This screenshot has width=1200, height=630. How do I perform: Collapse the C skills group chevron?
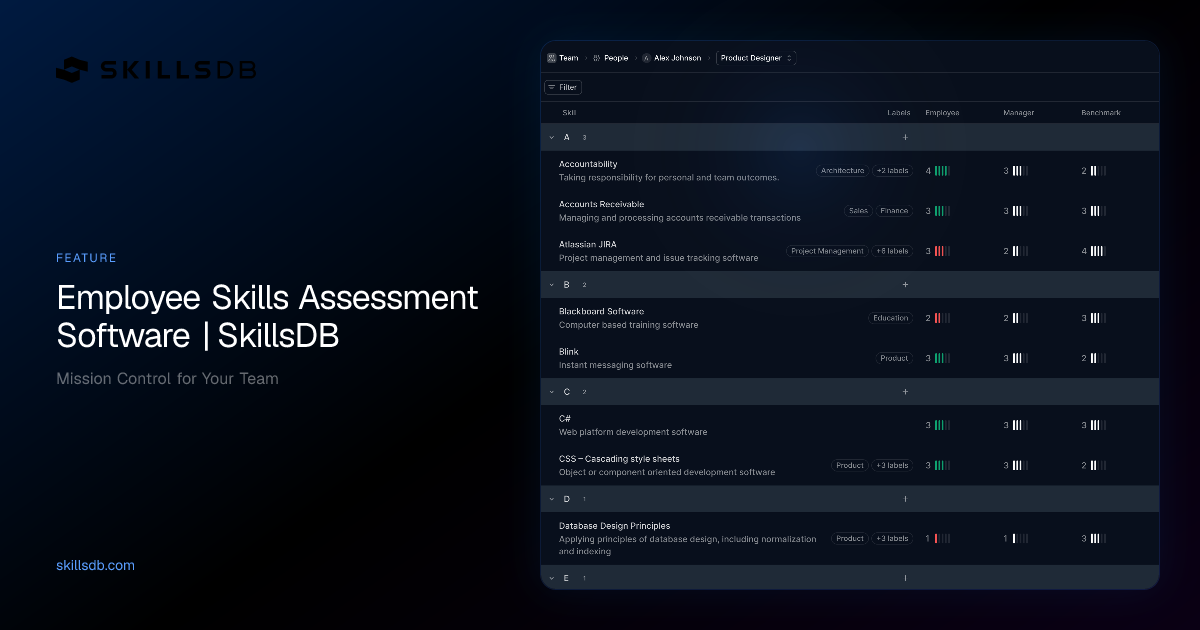(x=551, y=391)
